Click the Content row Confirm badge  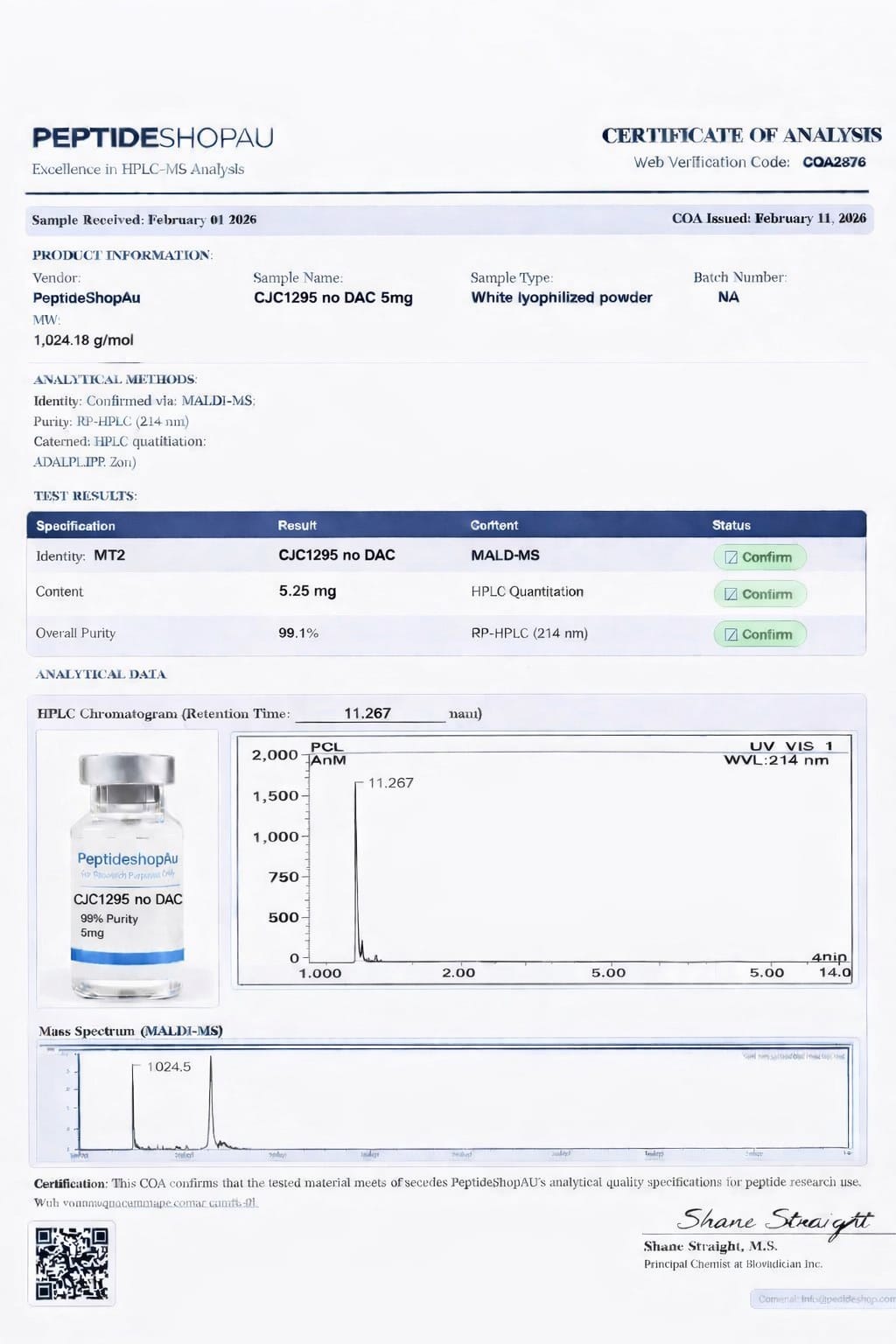pos(759,594)
